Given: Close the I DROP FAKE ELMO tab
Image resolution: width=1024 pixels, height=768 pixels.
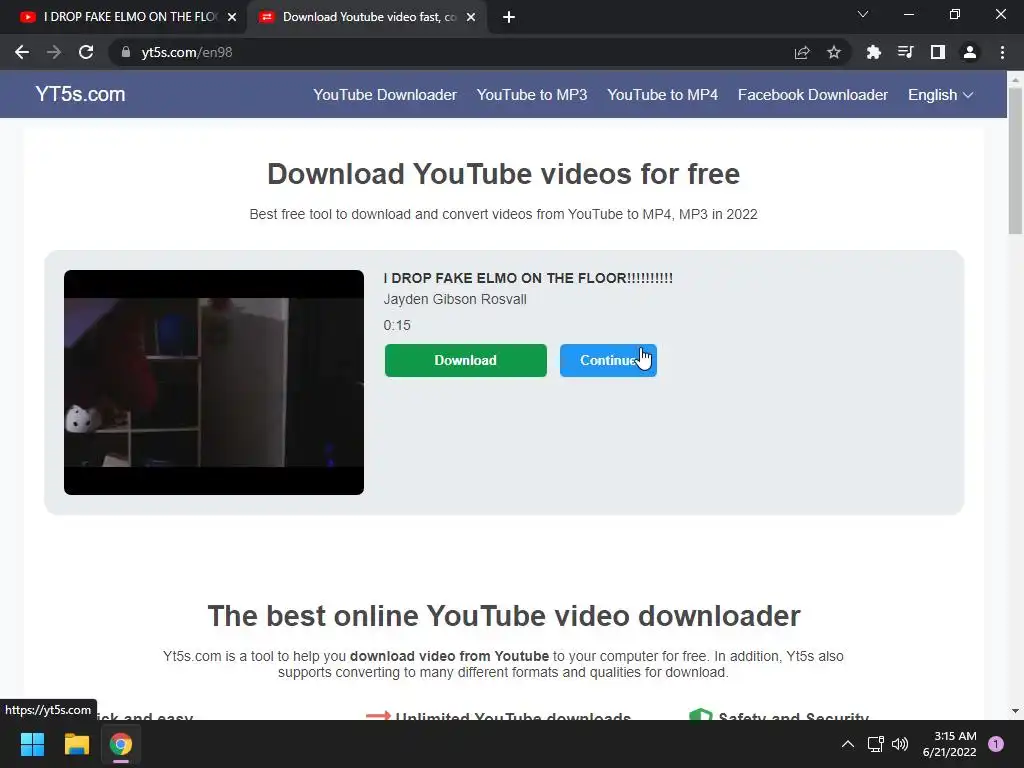Looking at the screenshot, I should click(x=232, y=18).
